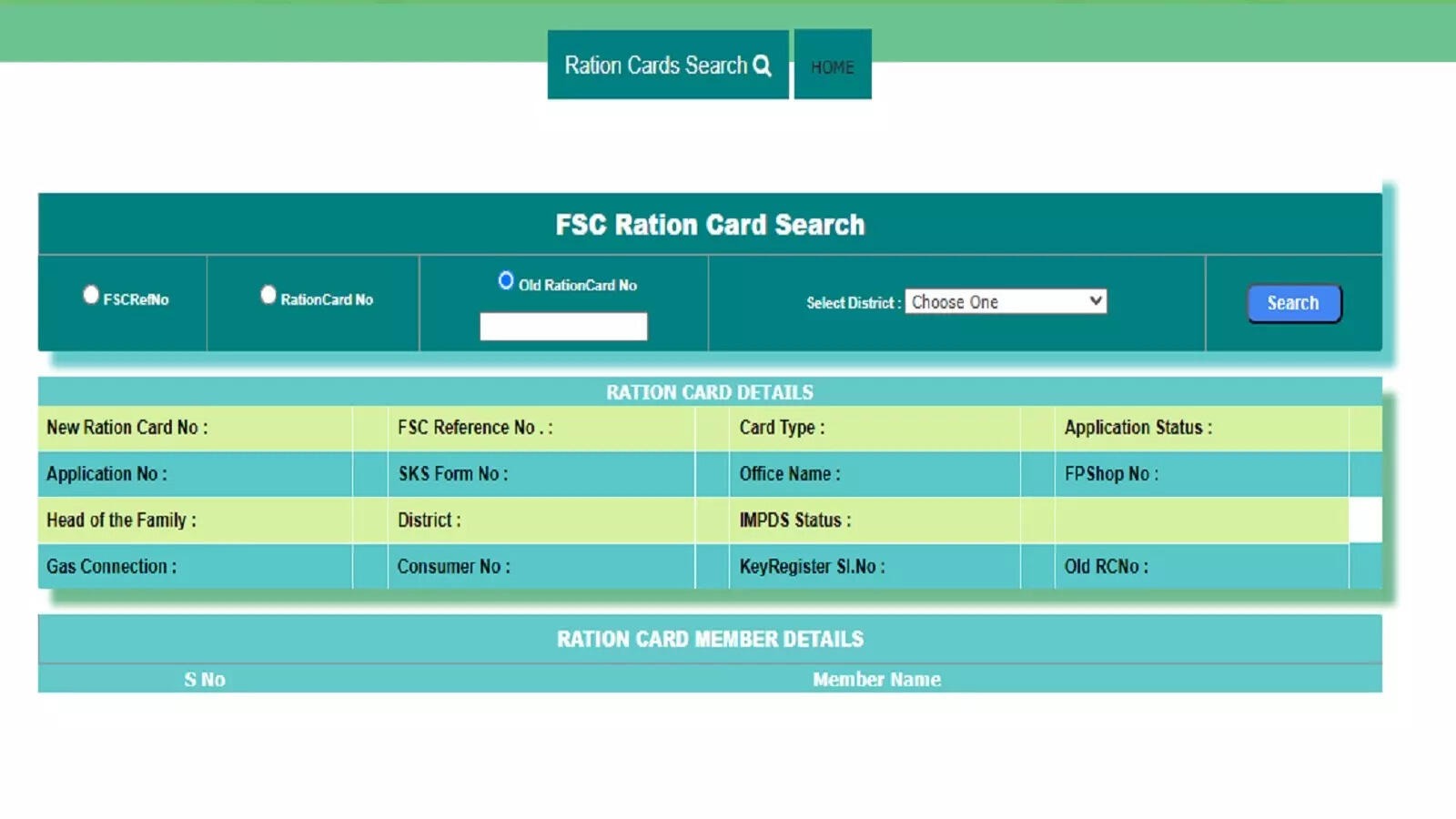Click the Consumer No label
The height and width of the screenshot is (819, 1456).
tap(454, 567)
